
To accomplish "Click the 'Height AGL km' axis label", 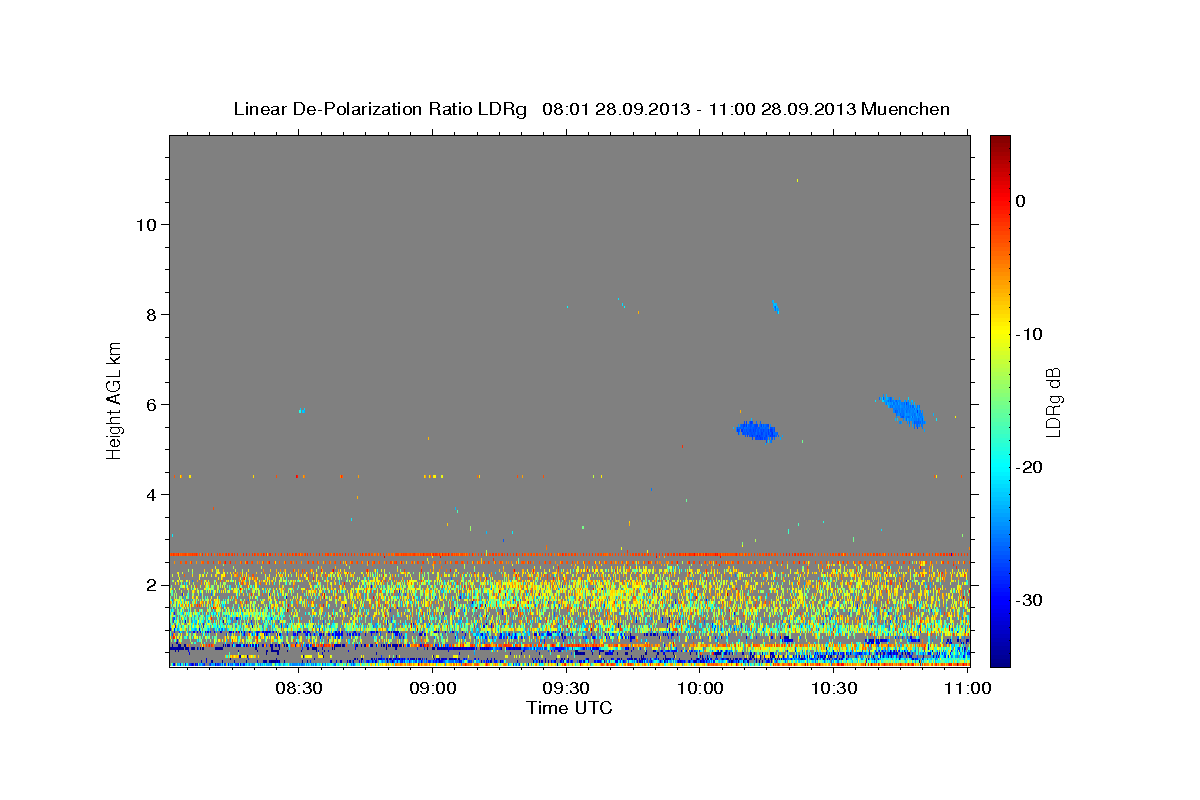I will 115,401.
